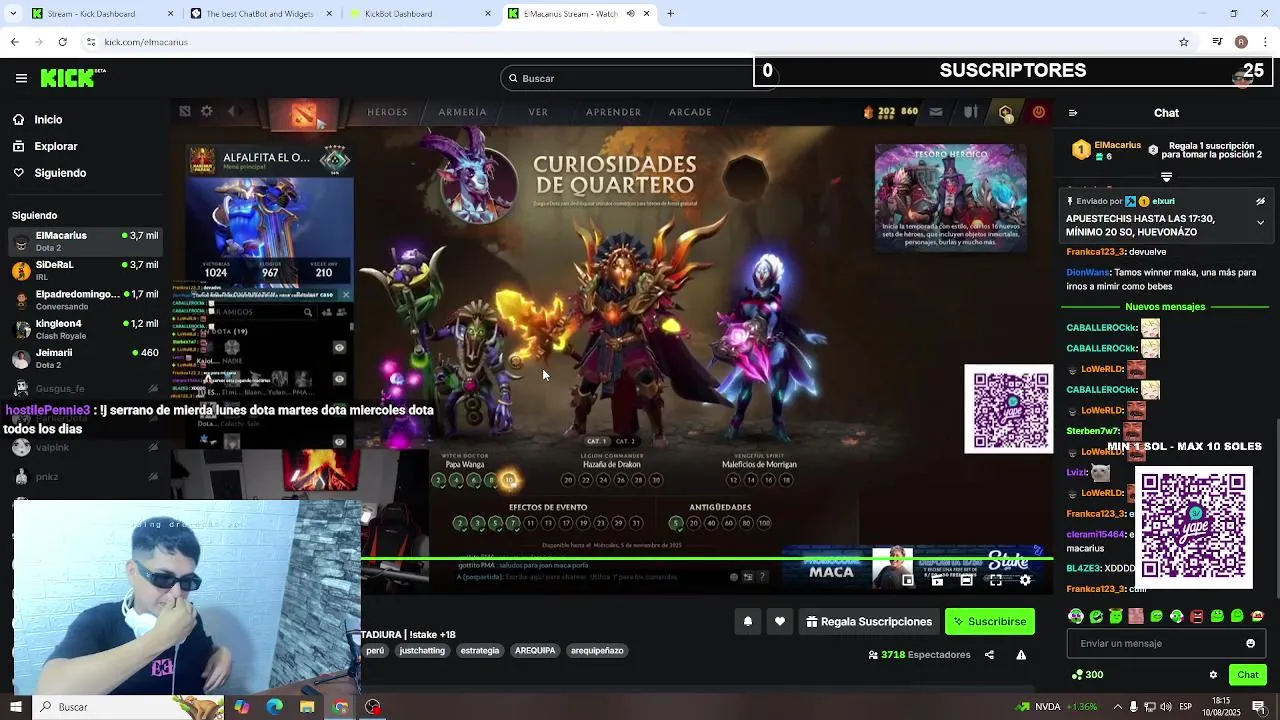Click the green Chat send button
This screenshot has height=720, width=1280.
[1248, 675]
